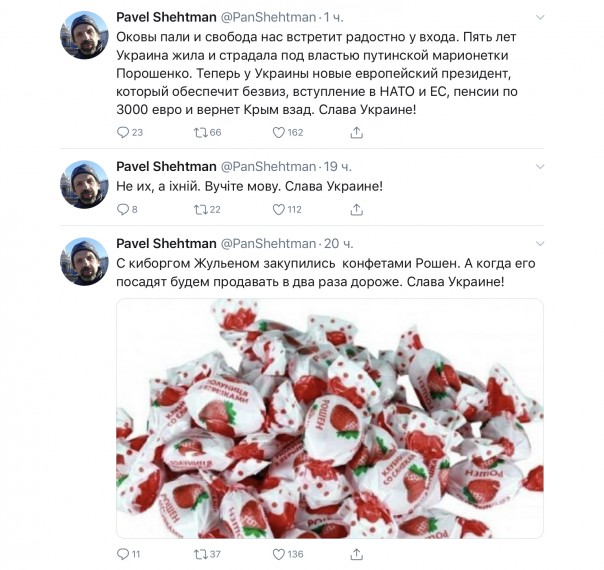Reply to the first tweet about Порошенко

pyautogui.click(x=124, y=132)
